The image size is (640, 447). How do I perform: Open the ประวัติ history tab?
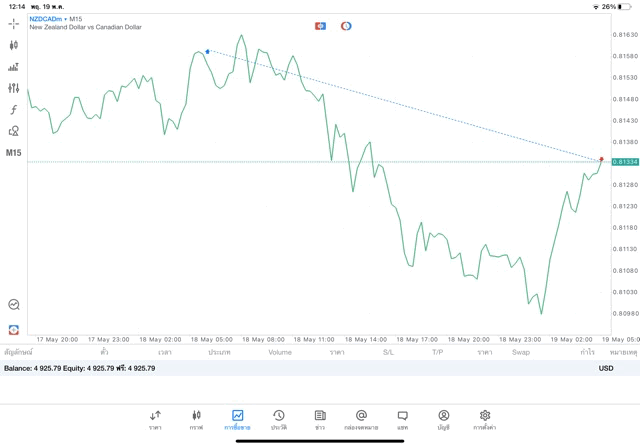click(x=278, y=419)
